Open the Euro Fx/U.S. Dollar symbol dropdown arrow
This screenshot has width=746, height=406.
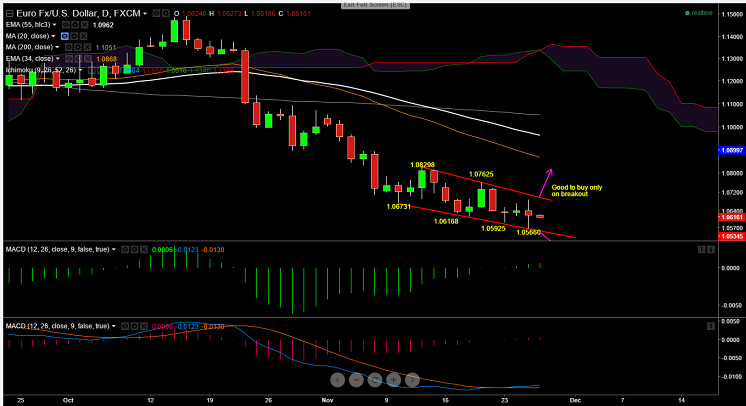point(145,13)
